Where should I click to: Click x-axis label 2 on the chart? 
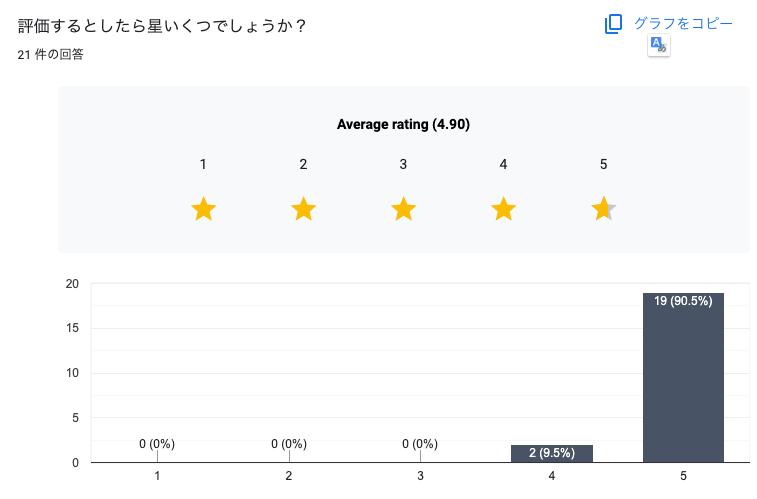click(x=289, y=476)
